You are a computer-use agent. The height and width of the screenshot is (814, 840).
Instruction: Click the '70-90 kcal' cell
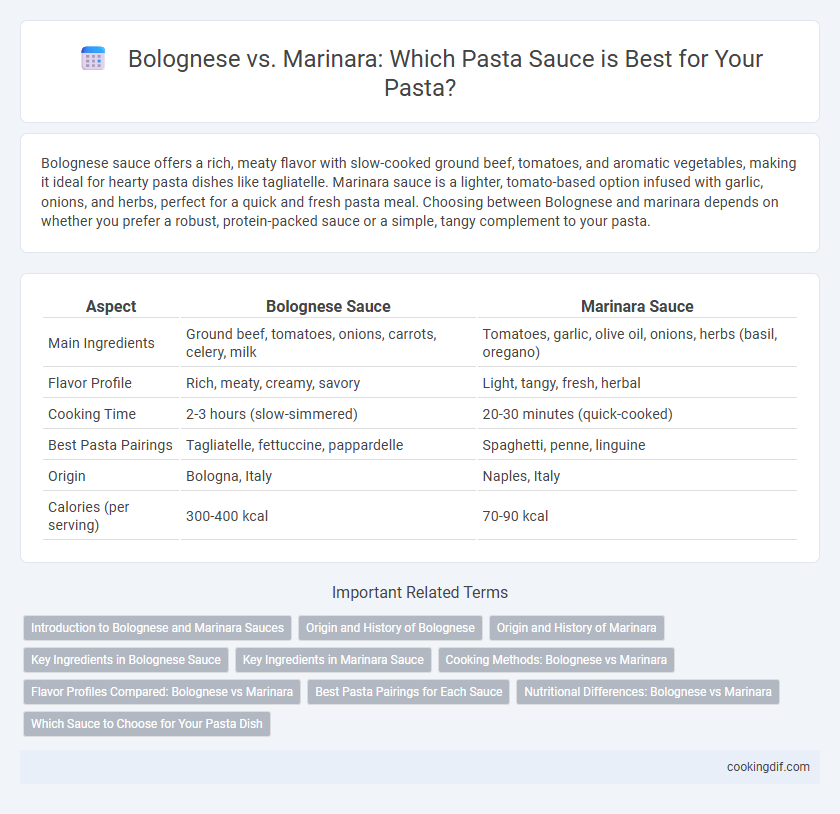(x=637, y=516)
